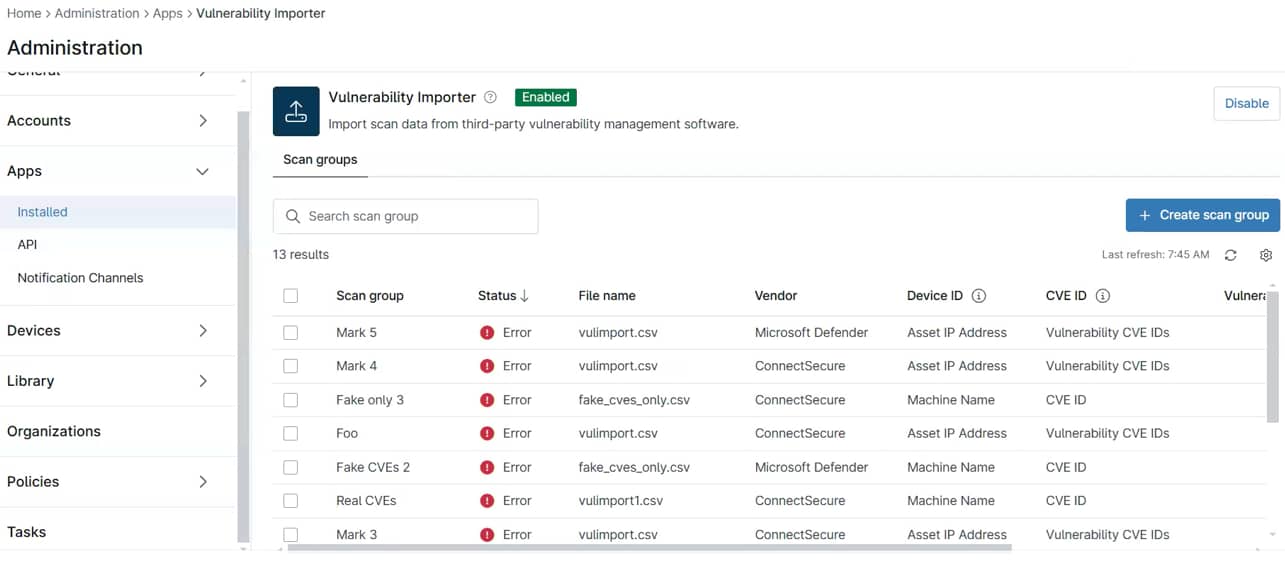Go to Home breadcrumb link
The image size is (1285, 578).
pos(24,13)
